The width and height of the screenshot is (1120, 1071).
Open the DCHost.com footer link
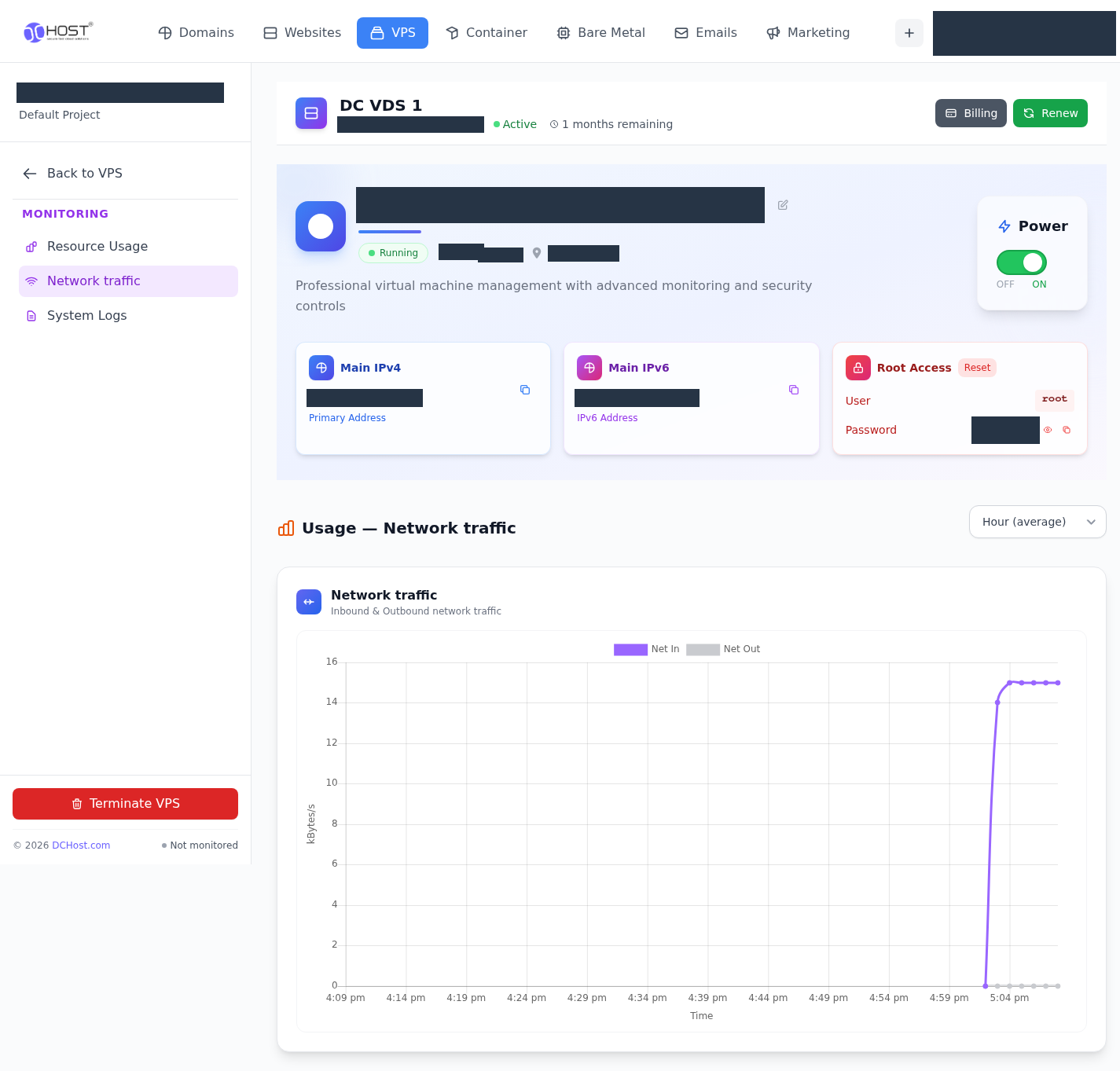pyautogui.click(x=81, y=845)
